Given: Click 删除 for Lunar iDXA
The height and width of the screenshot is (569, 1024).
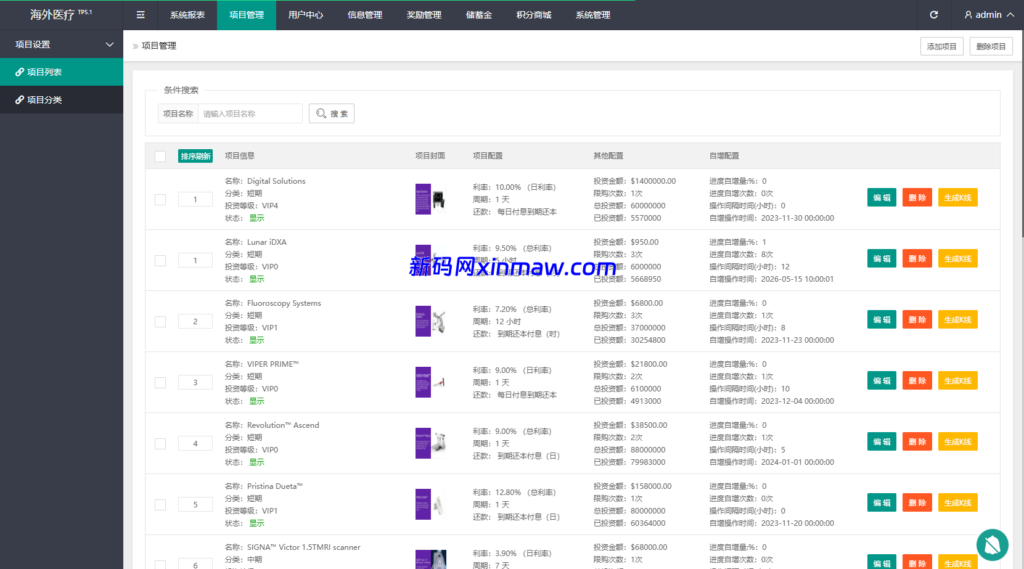Looking at the screenshot, I should click(917, 259).
